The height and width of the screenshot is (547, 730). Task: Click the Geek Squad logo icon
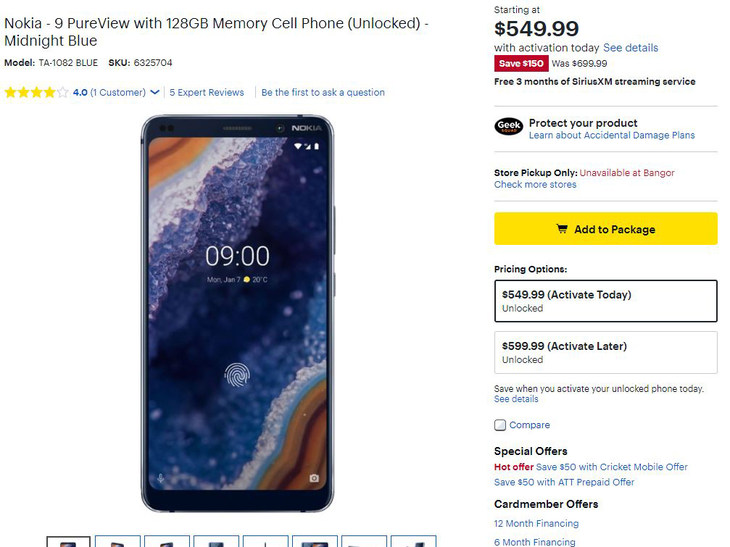click(x=508, y=126)
